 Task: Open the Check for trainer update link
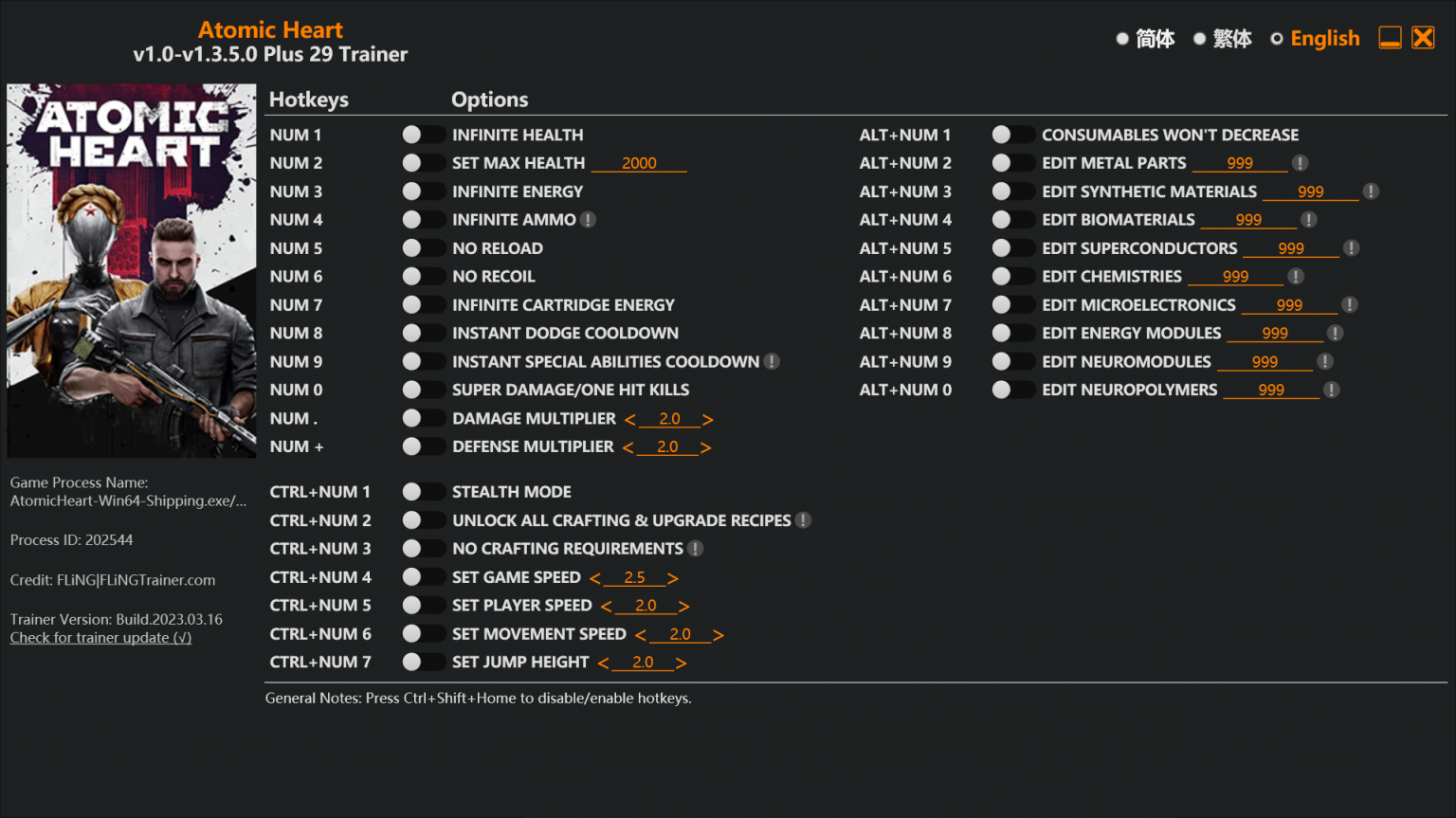(x=100, y=638)
